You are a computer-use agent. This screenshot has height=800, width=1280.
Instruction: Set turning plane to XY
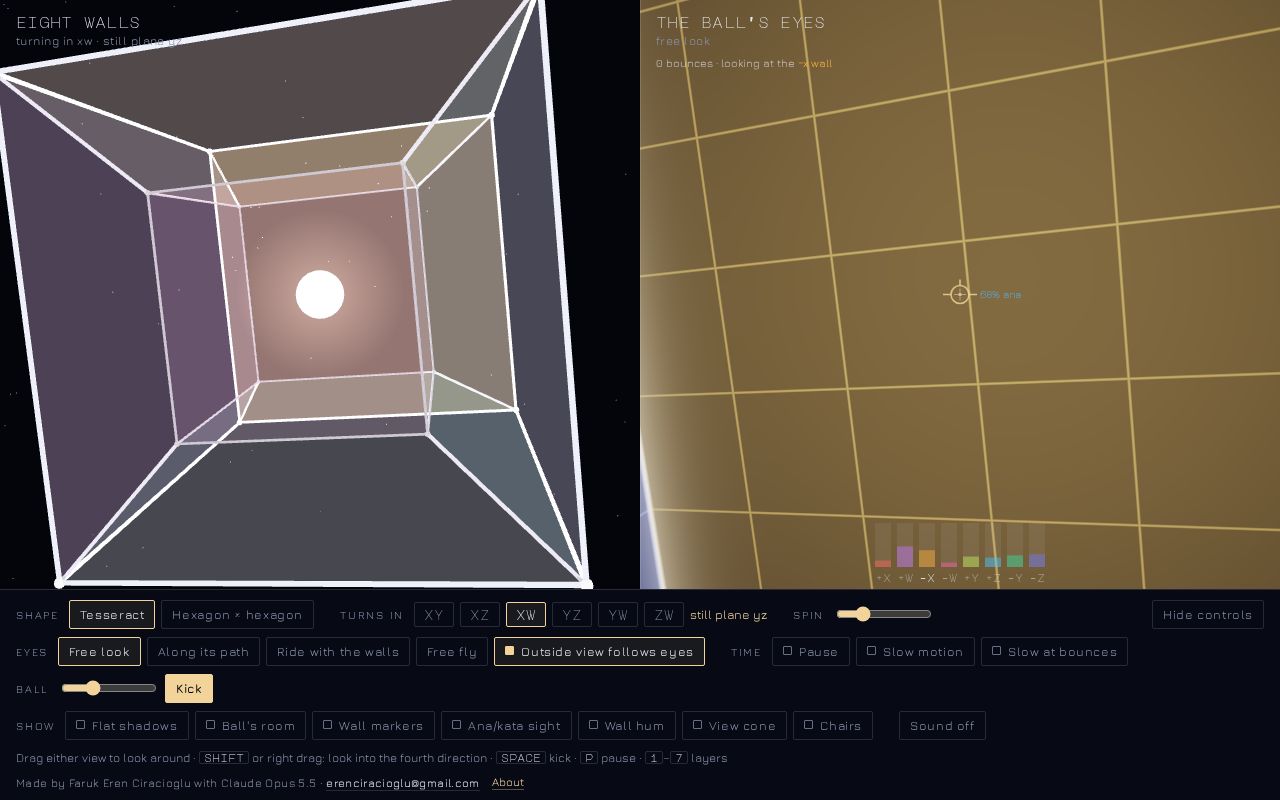point(434,615)
